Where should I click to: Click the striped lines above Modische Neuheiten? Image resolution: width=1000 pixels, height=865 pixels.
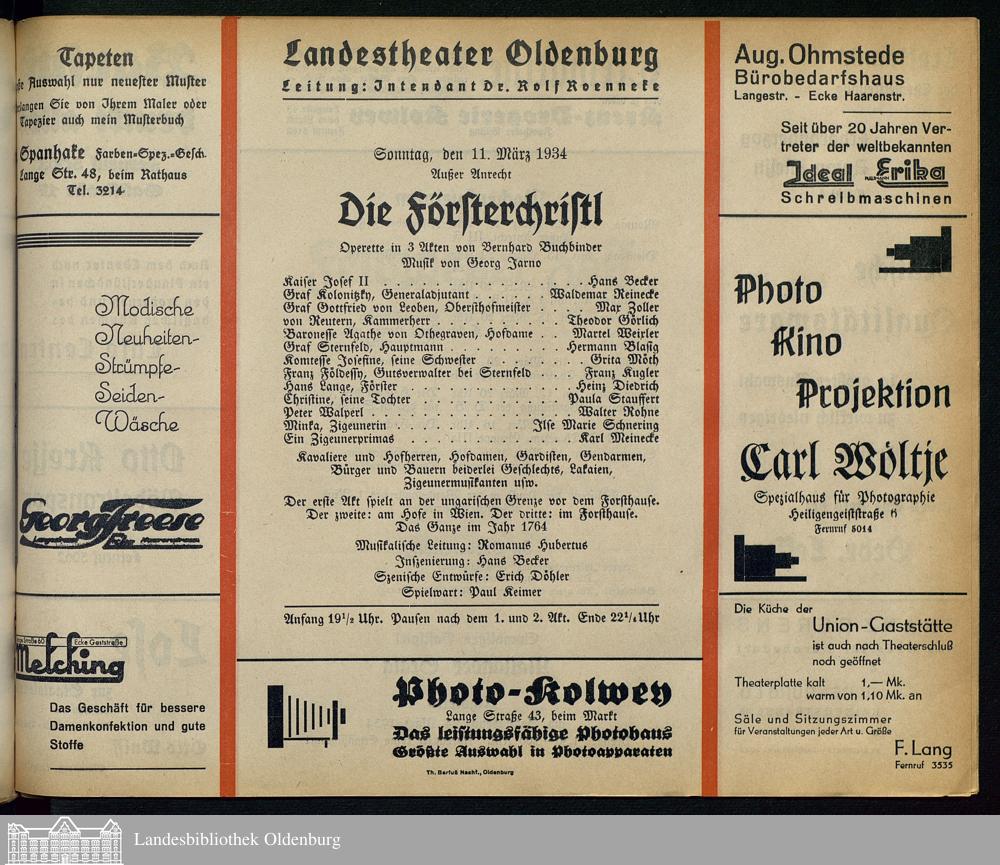[109, 240]
